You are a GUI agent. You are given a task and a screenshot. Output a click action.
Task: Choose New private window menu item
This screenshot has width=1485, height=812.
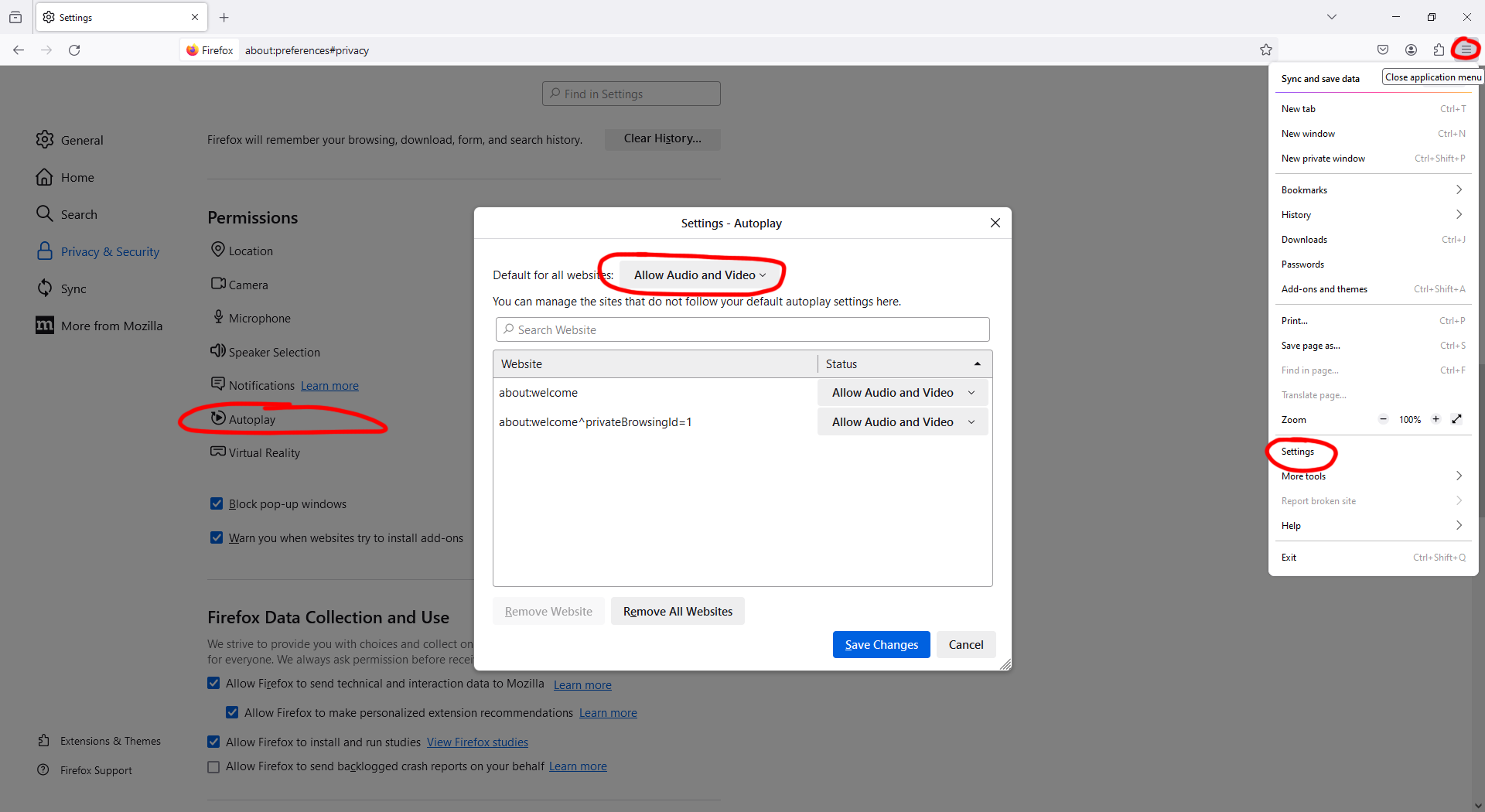pos(1323,159)
